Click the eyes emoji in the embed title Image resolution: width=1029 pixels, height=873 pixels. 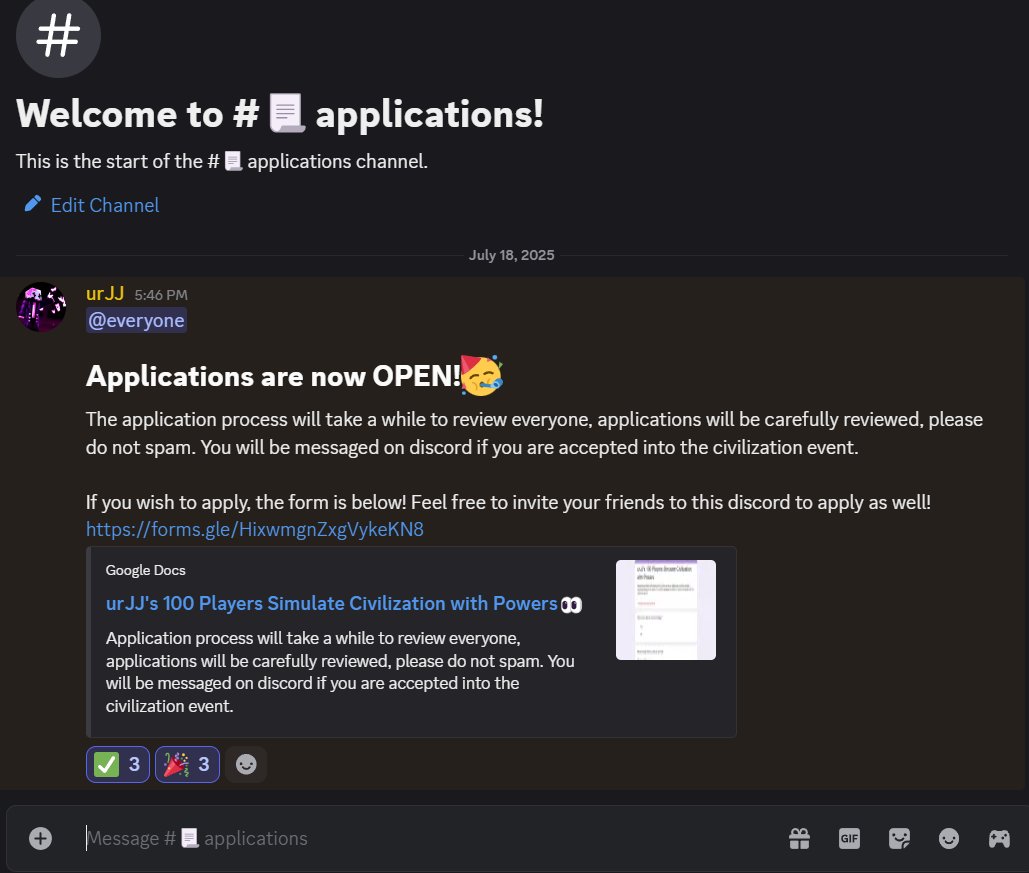coord(571,605)
